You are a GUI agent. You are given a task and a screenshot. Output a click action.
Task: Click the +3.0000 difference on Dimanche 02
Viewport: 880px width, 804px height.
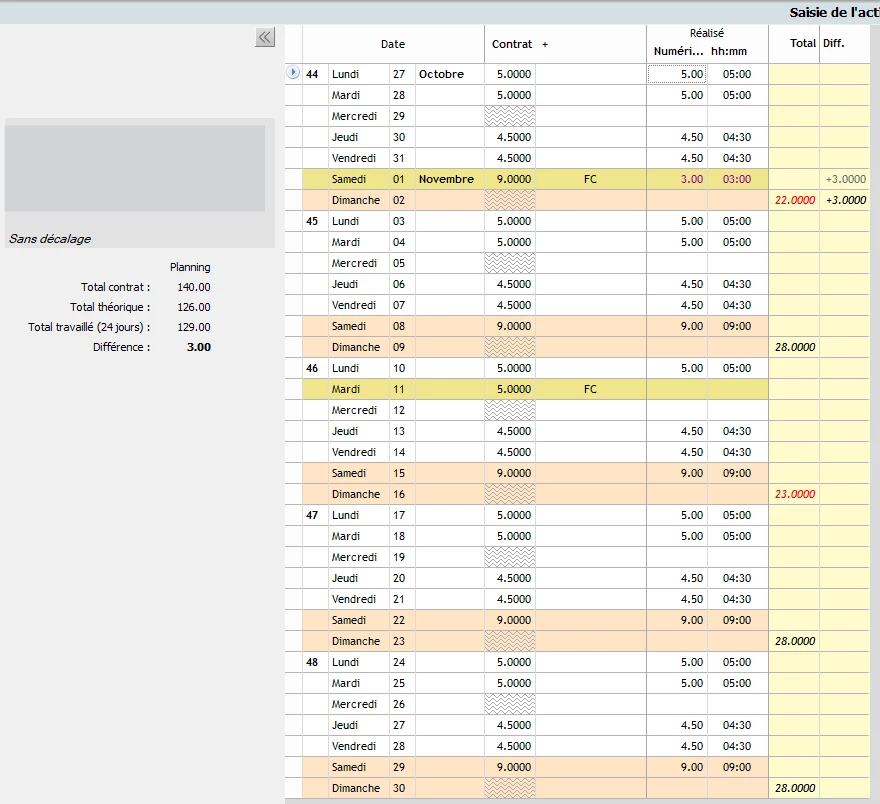tap(846, 200)
